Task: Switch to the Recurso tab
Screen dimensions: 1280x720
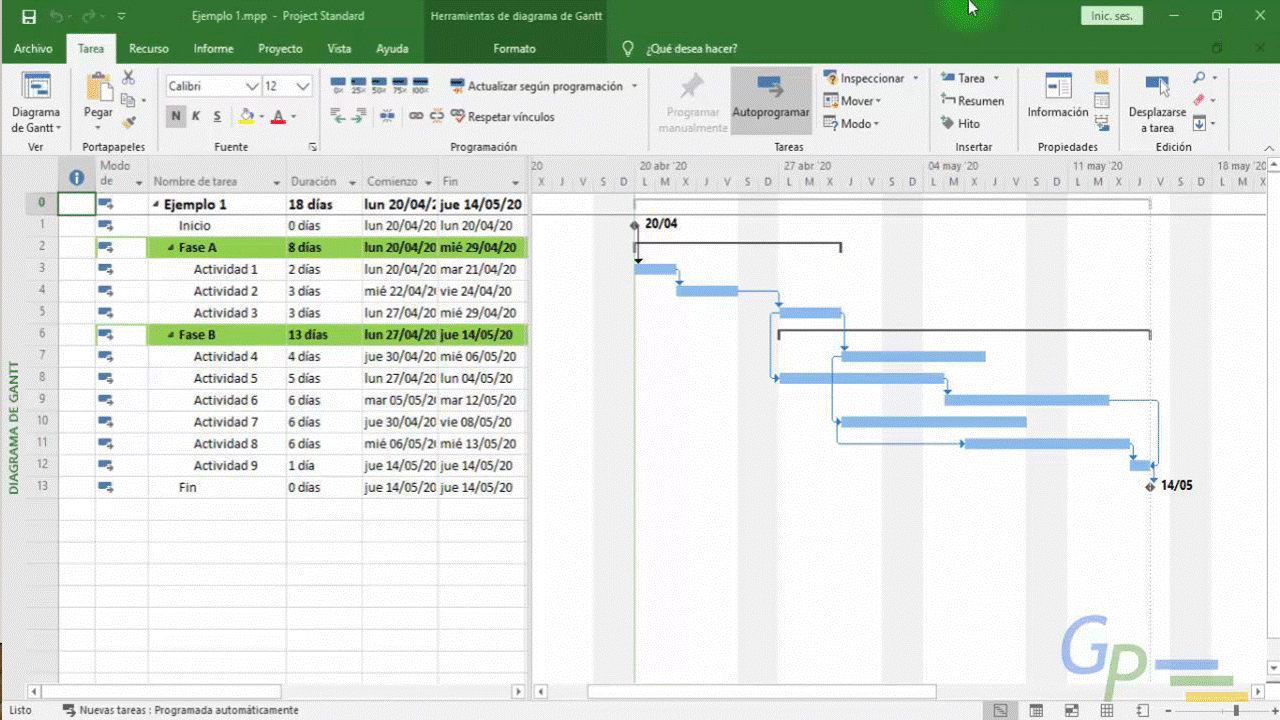Action: 148,49
